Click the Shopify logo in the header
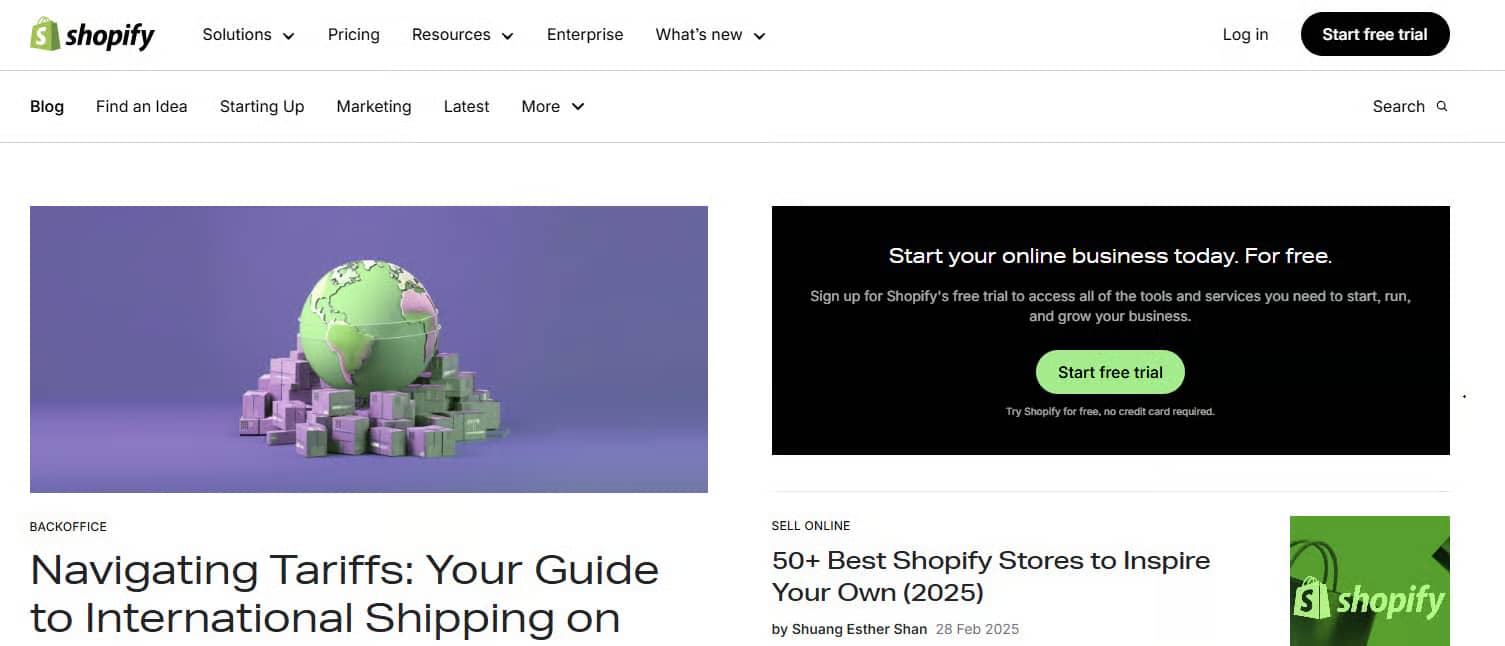The height and width of the screenshot is (646, 1505). [x=92, y=33]
